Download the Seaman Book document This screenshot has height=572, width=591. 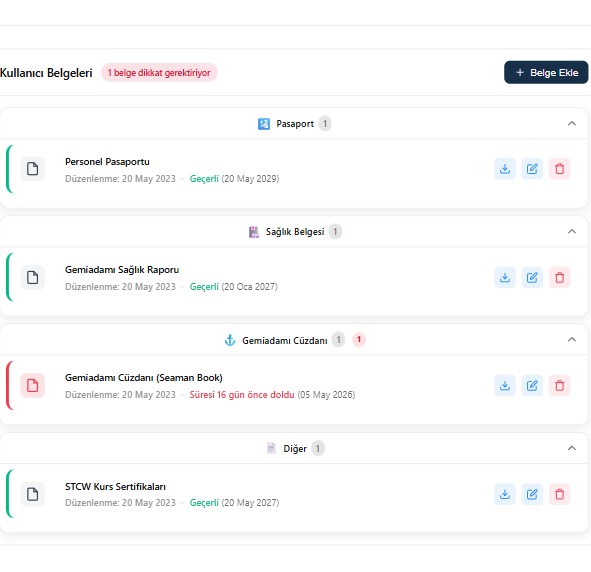pyautogui.click(x=505, y=385)
